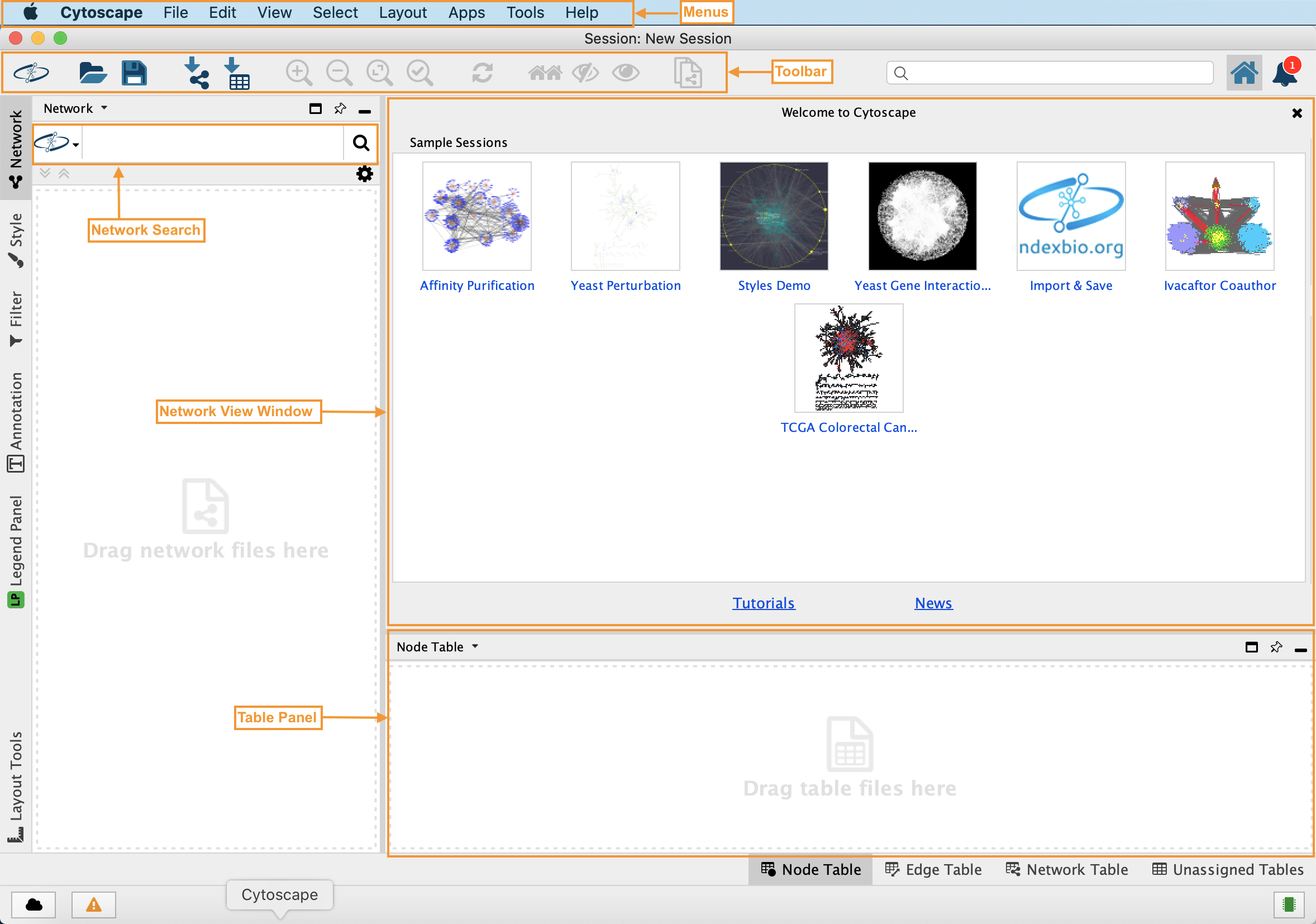Open the notifications bell icon
The width and height of the screenshot is (1316, 924).
click(x=1285, y=73)
